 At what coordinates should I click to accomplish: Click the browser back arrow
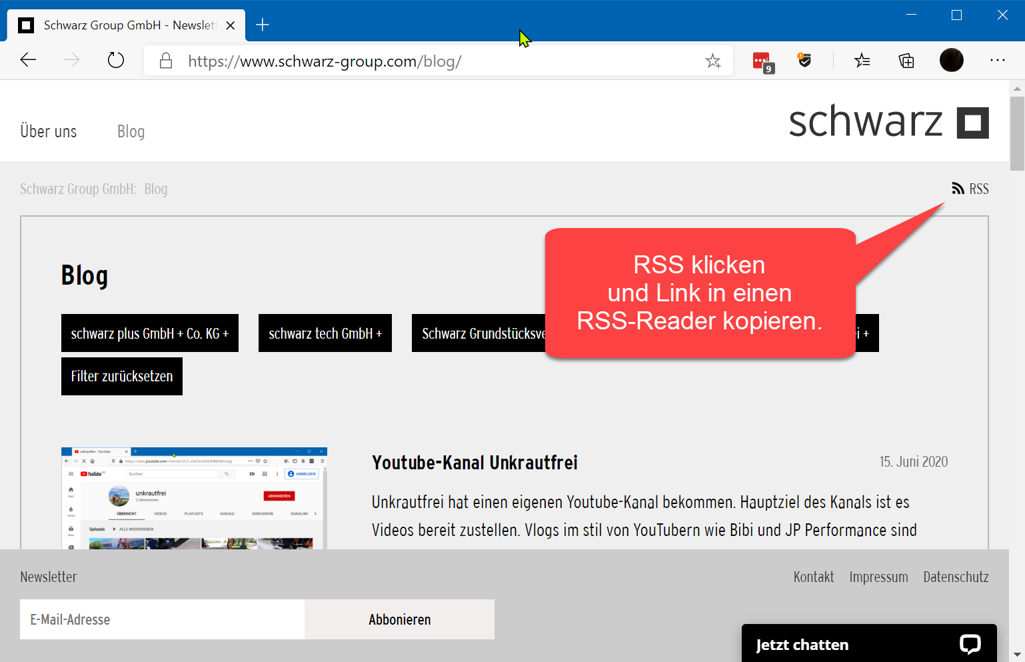pos(28,61)
